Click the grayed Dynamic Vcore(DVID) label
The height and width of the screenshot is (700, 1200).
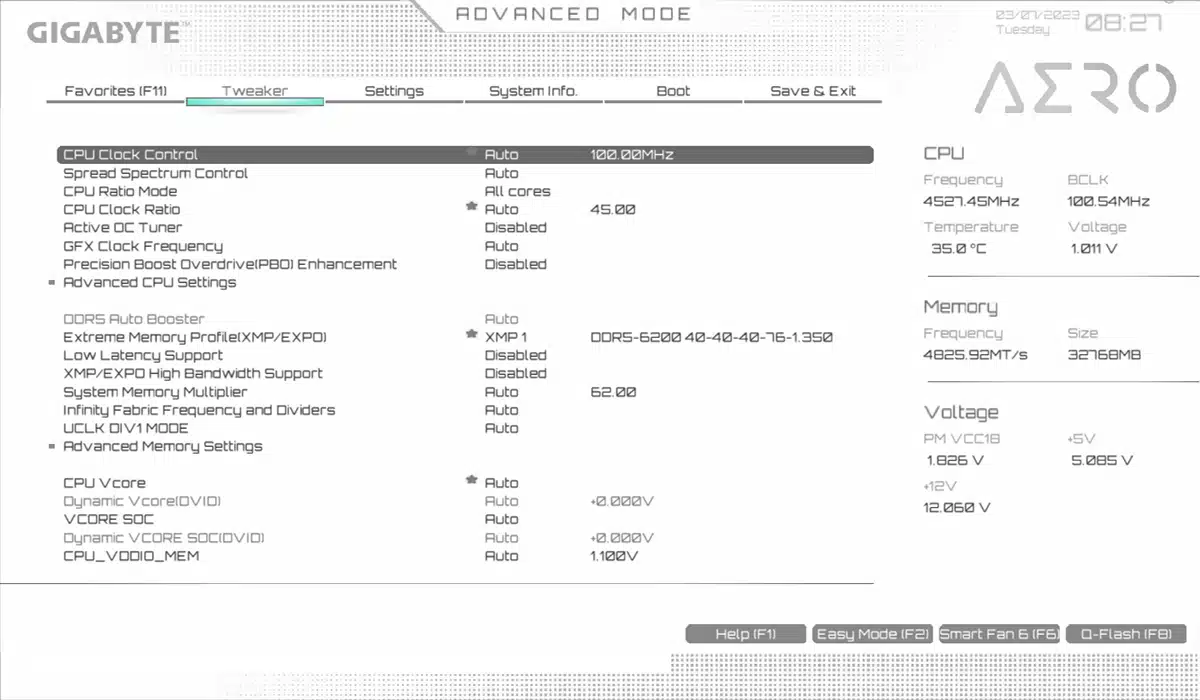click(x=142, y=501)
